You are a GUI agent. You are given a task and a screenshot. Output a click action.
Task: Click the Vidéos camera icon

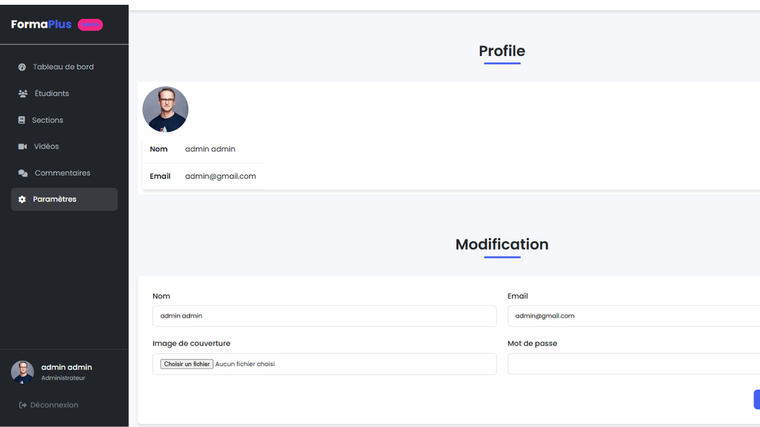tap(22, 147)
